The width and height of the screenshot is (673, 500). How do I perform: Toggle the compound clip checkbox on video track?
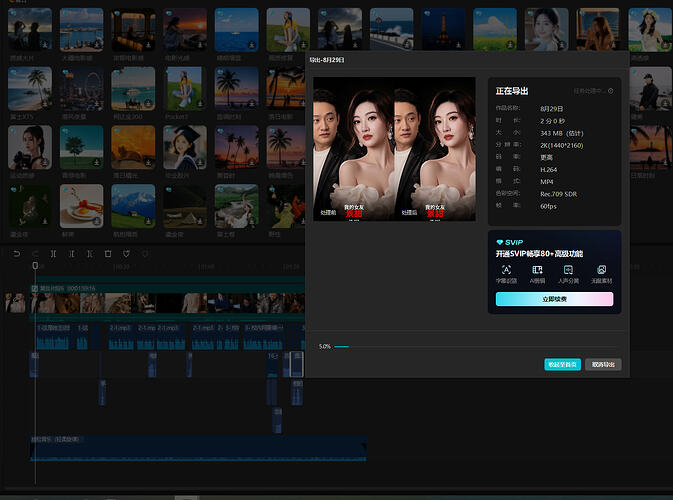coord(34,288)
